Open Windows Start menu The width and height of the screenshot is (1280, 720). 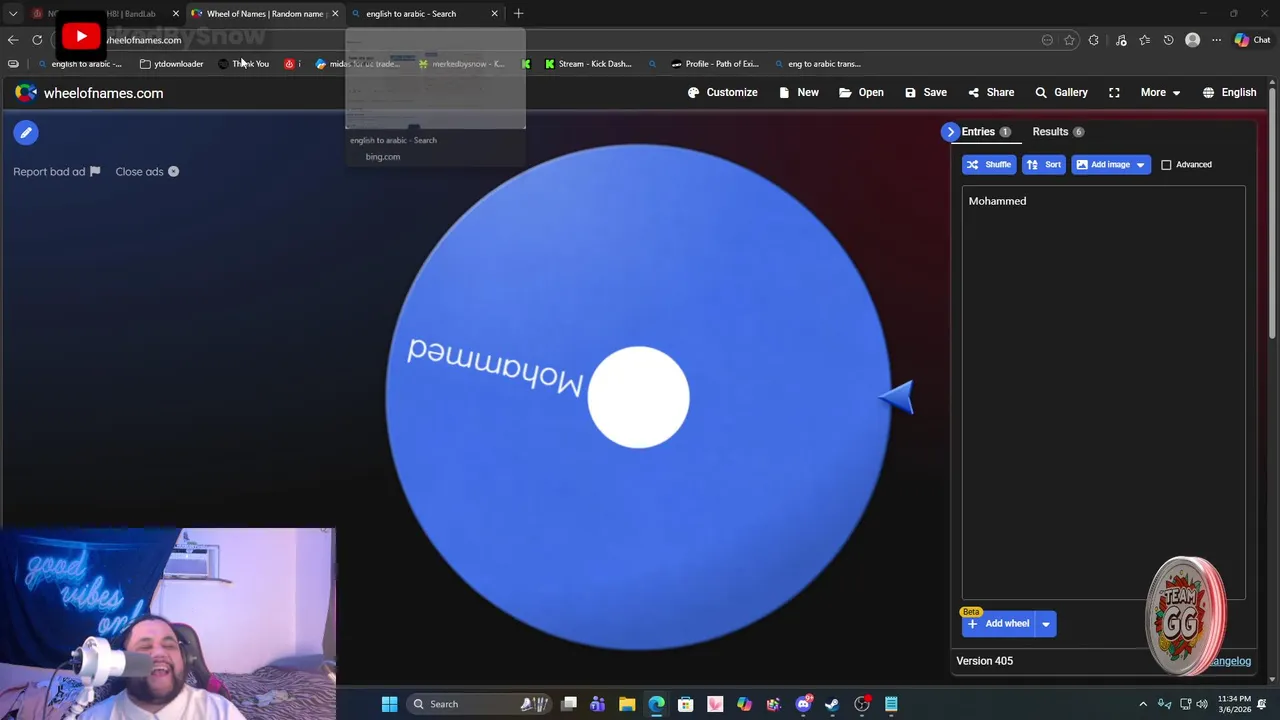point(389,704)
